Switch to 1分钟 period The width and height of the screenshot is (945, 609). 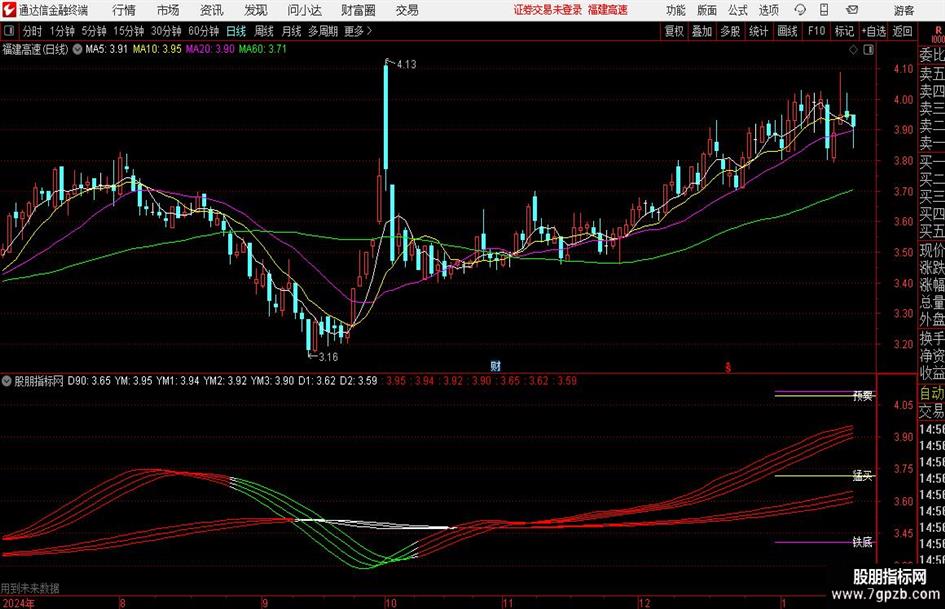point(62,31)
